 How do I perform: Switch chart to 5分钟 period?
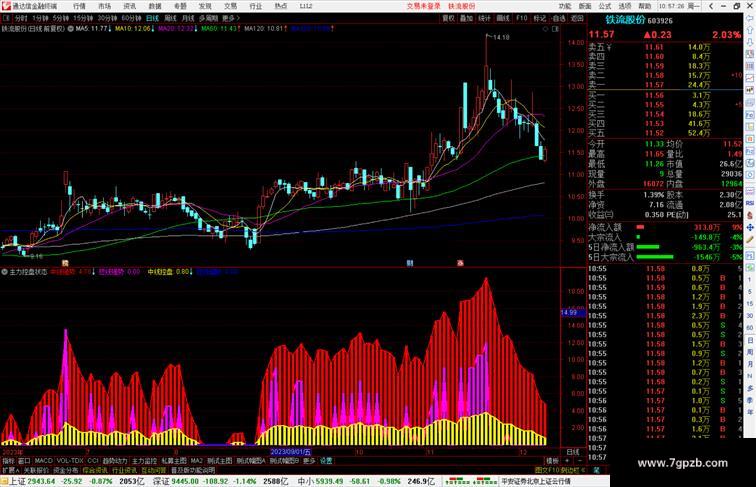[x=61, y=18]
